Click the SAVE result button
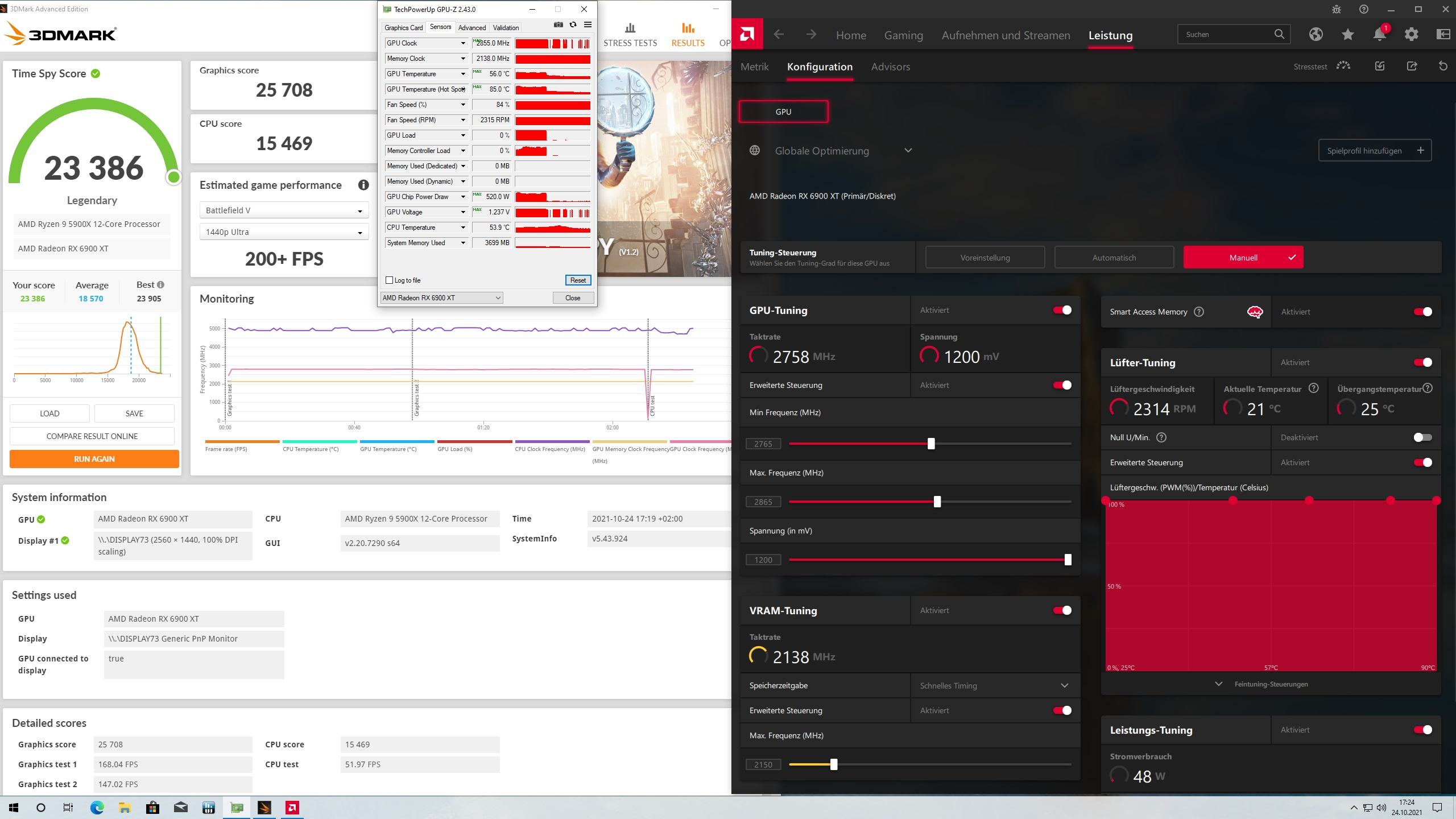 (x=134, y=413)
